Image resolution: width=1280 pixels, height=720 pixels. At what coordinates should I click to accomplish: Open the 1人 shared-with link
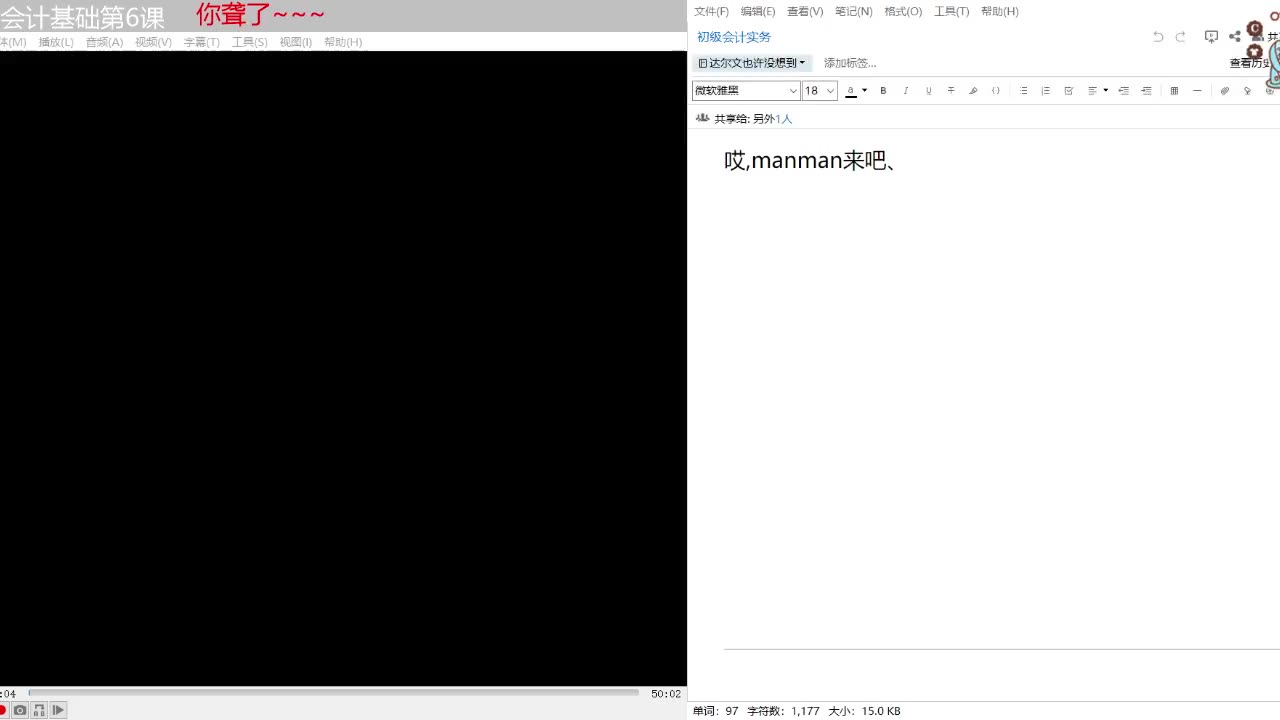tap(784, 118)
